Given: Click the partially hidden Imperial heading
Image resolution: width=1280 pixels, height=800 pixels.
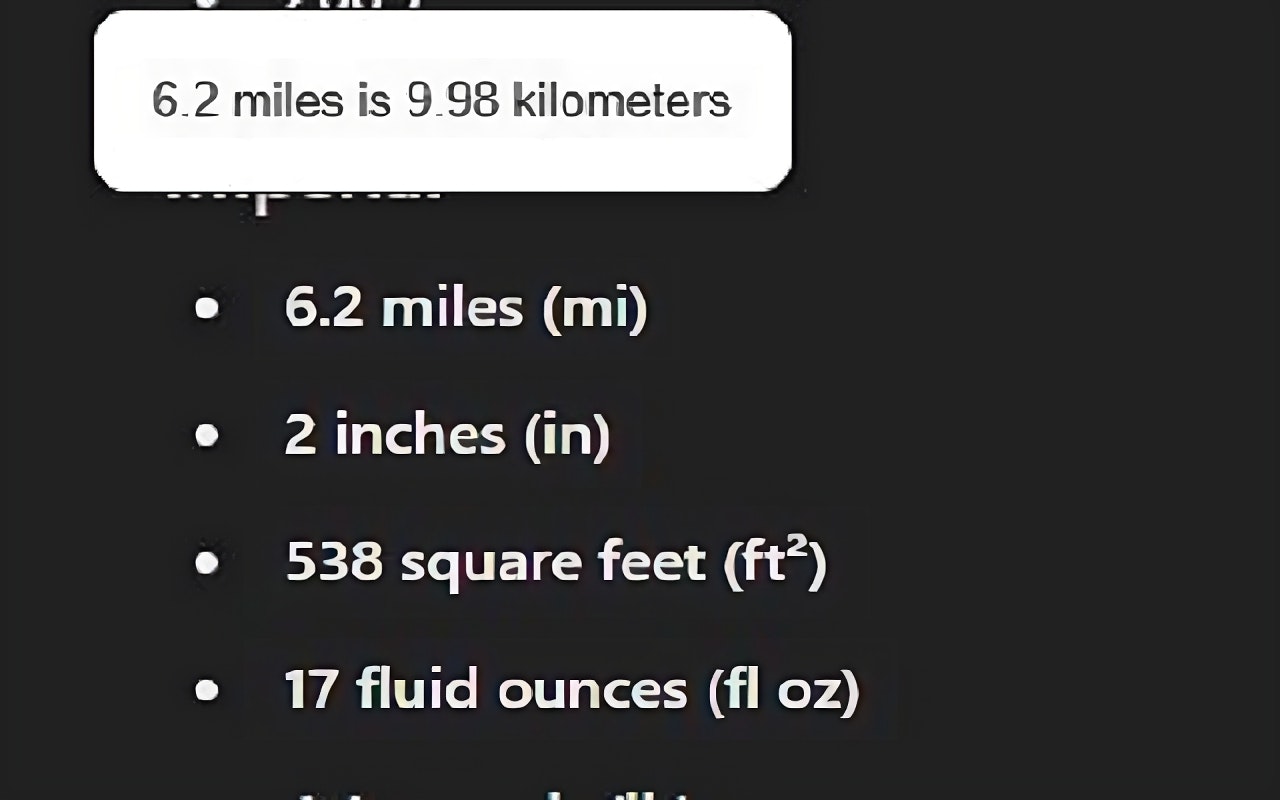Looking at the screenshot, I should (304, 198).
